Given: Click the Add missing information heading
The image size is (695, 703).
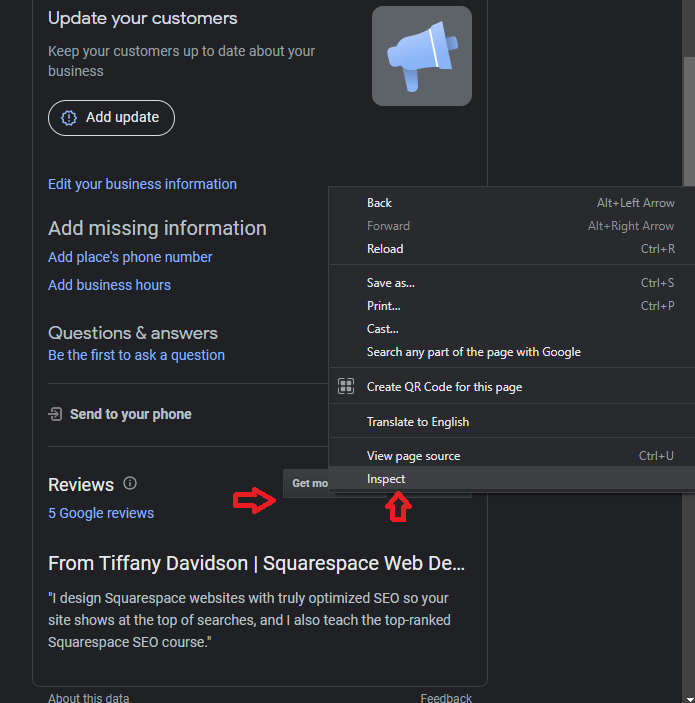Looking at the screenshot, I should (x=157, y=228).
